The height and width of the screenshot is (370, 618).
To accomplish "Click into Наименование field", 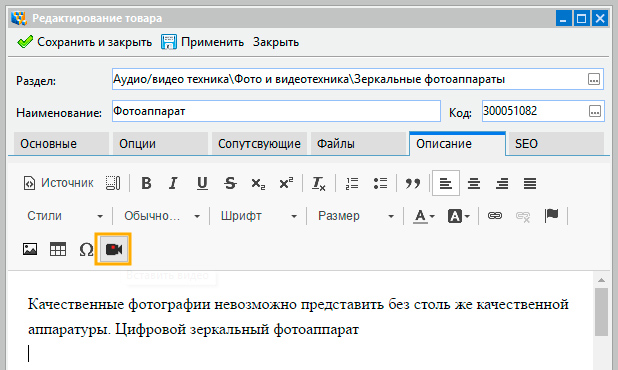I will point(276,111).
